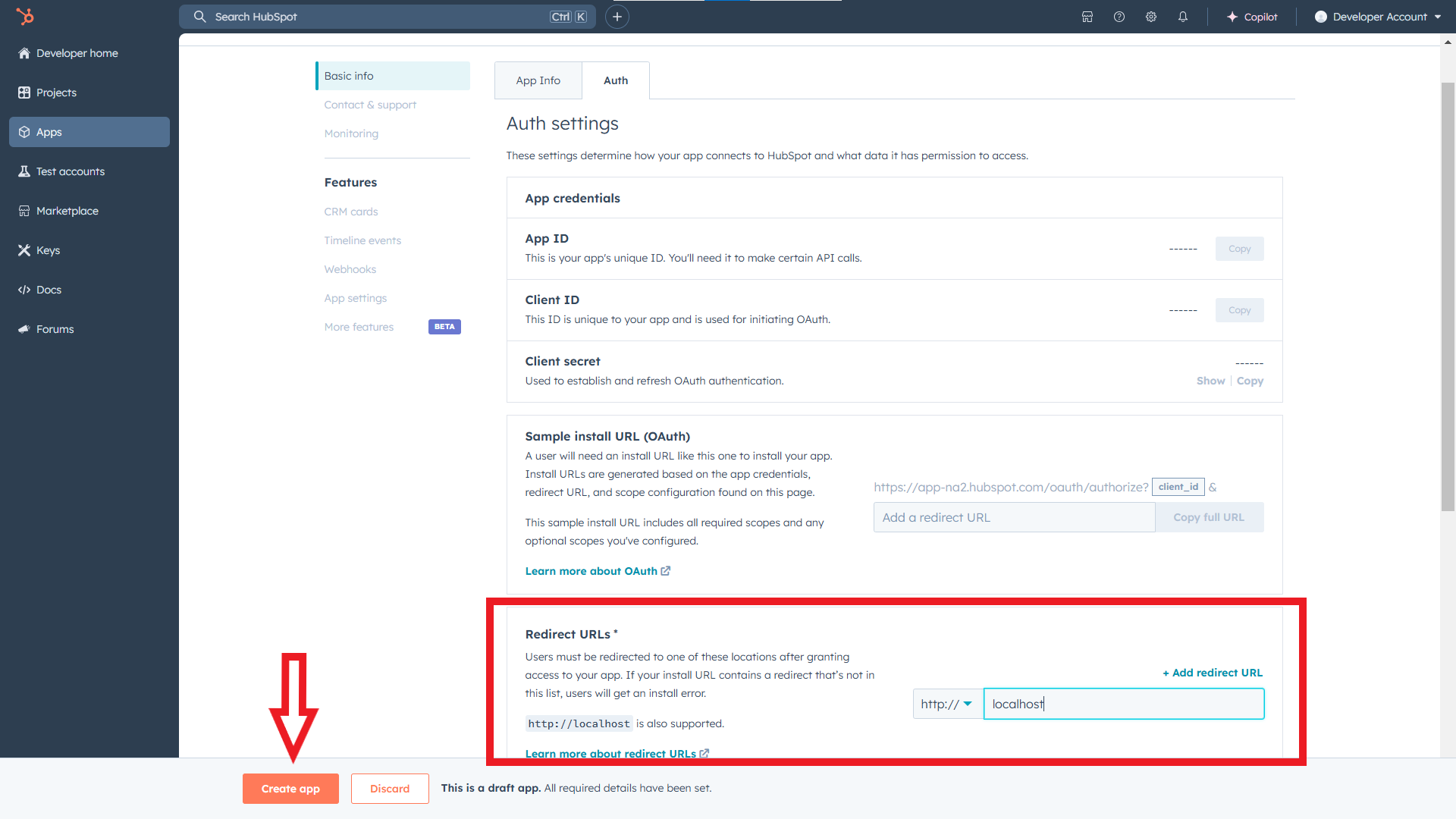Open the notifications bell
This screenshot has height=819, width=1456.
1182,17
